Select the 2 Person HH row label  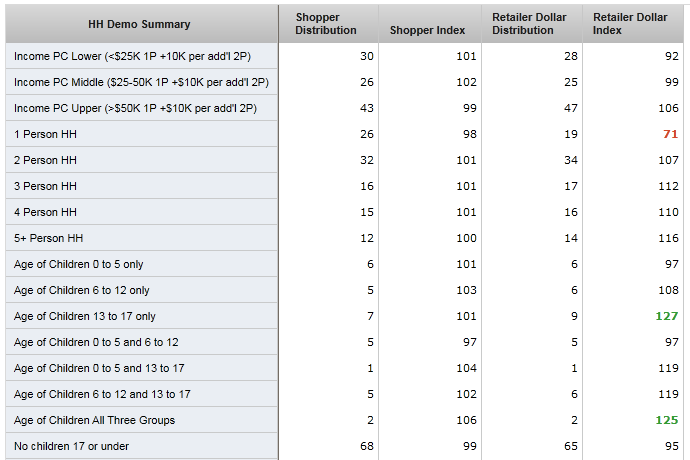tap(45, 160)
